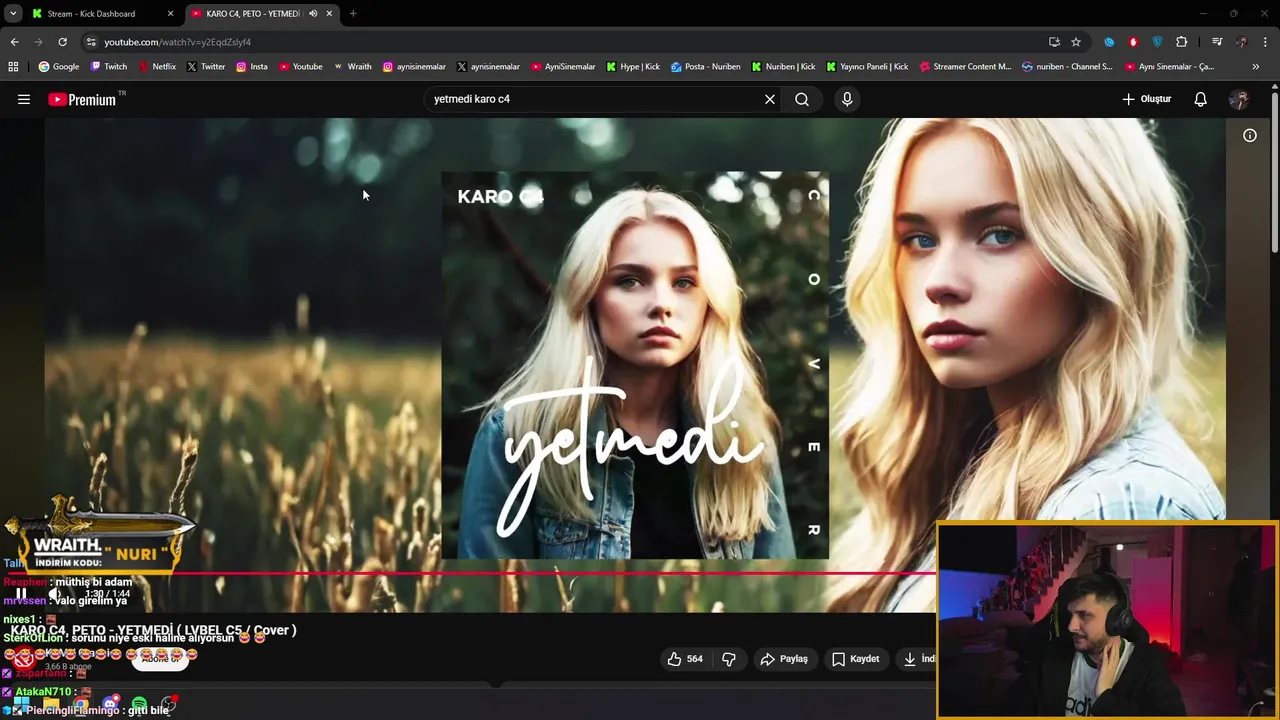This screenshot has width=1280, height=720.
Task: Open the tab search dropdown arrow
Action: [13, 14]
